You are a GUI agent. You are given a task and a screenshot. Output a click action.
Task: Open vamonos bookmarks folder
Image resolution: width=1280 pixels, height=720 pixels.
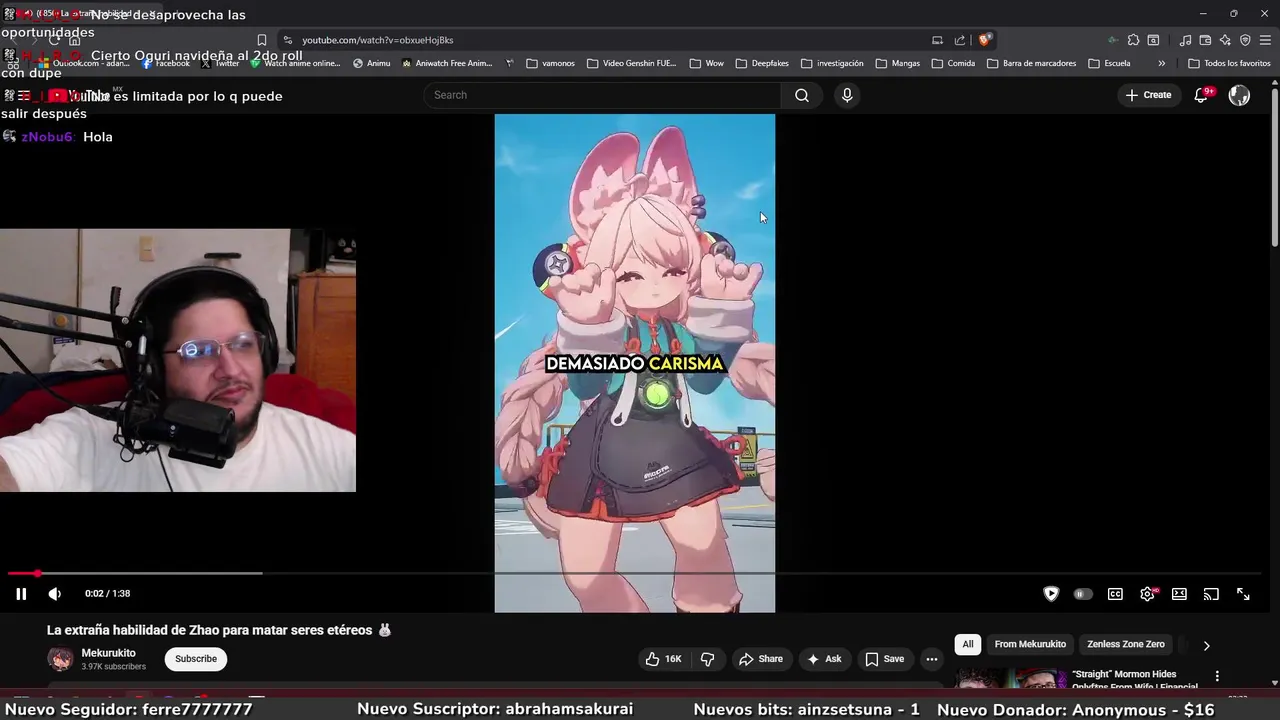550,63
